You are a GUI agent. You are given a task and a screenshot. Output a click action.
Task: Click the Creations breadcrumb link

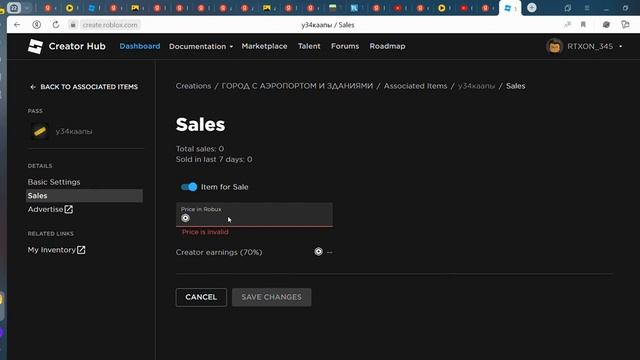(193, 86)
